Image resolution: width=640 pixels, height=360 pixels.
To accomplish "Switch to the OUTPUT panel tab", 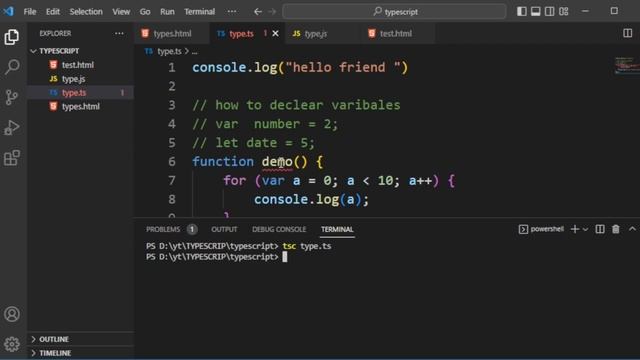I will (224, 229).
